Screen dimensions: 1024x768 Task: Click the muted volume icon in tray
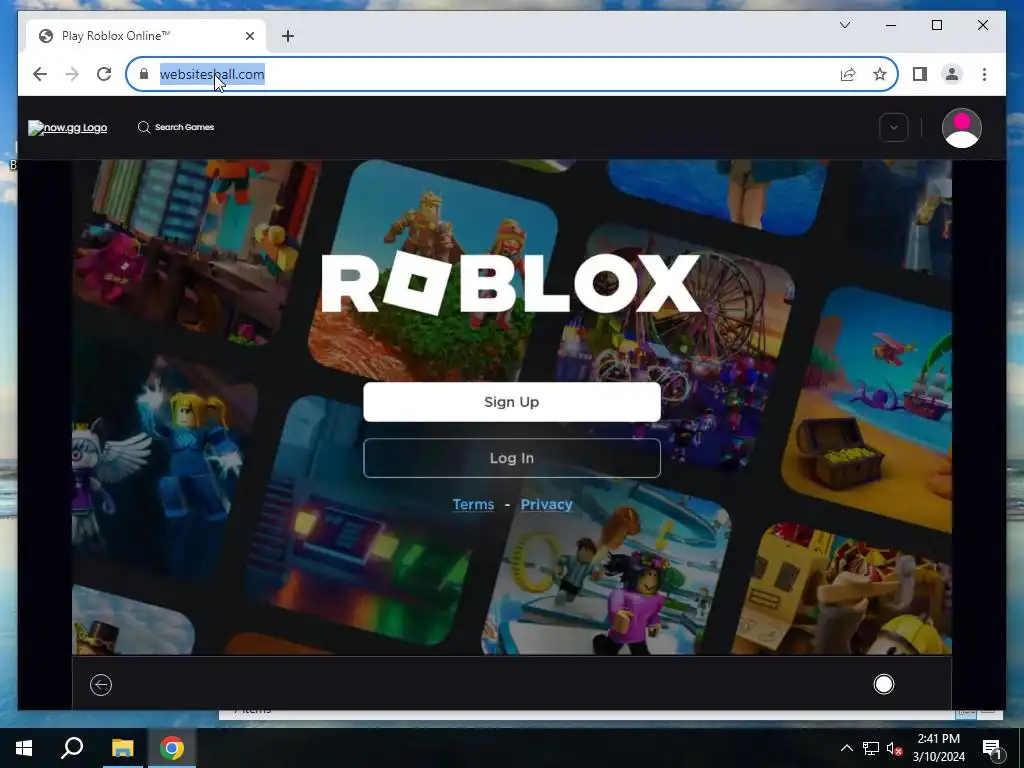[895, 748]
